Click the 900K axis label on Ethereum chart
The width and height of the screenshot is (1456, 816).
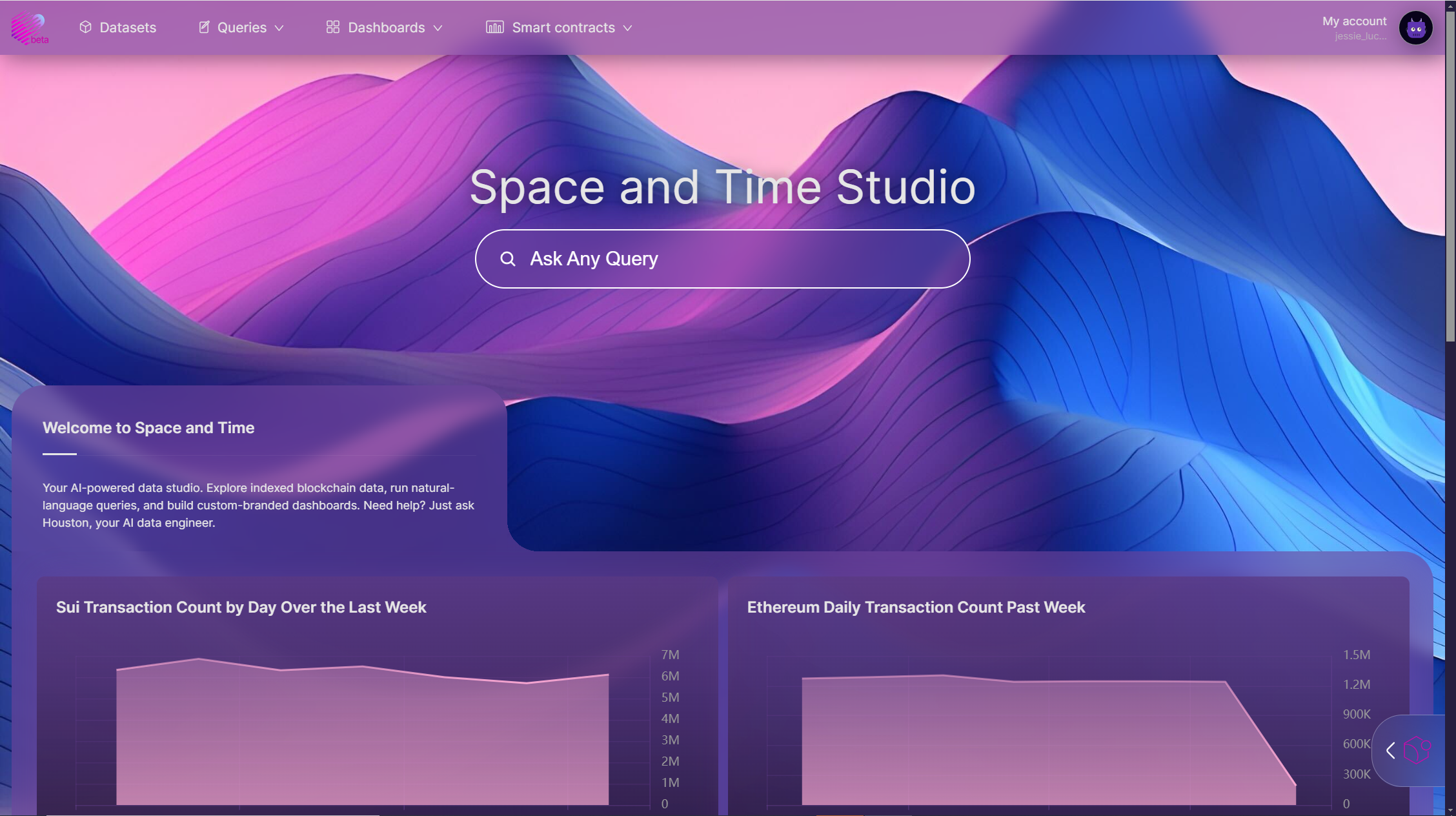(1357, 714)
